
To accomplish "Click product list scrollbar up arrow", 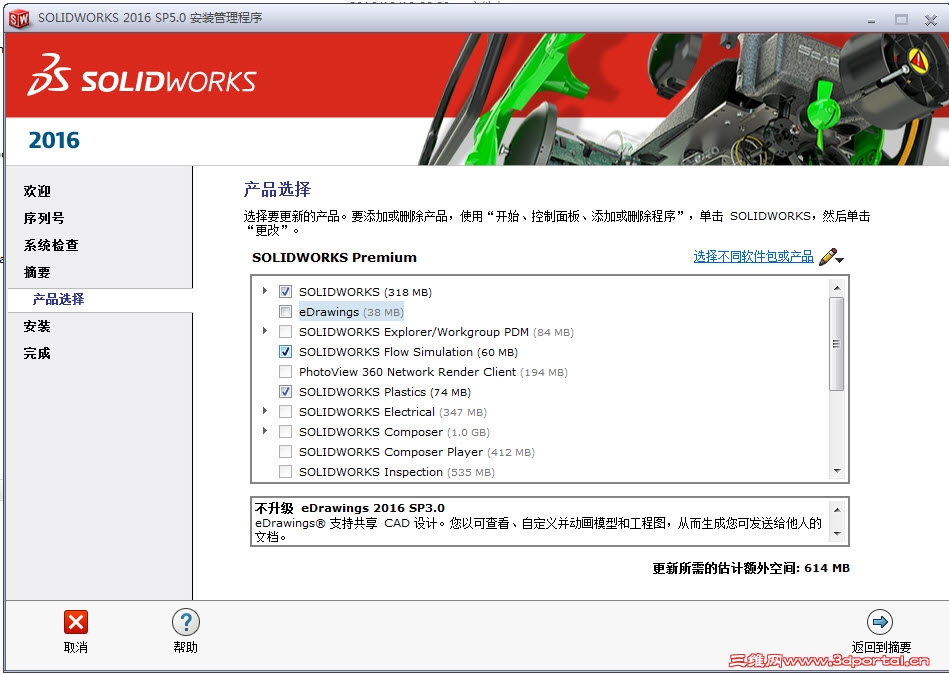I will (837, 288).
